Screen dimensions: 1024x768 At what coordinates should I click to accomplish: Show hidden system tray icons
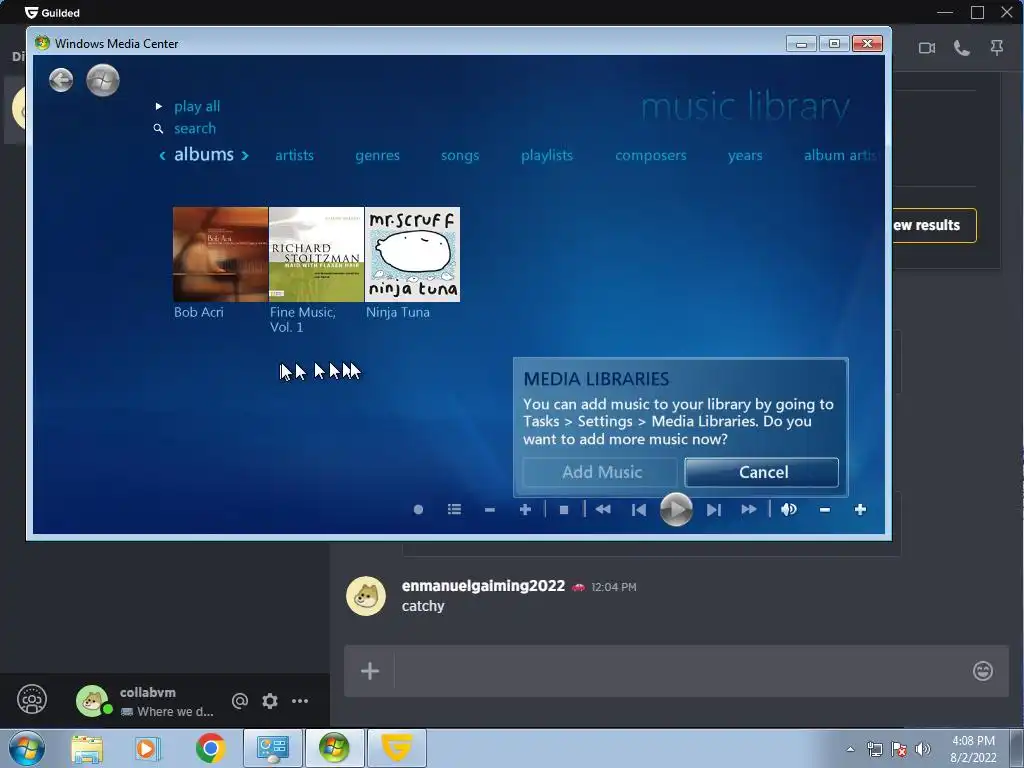850,749
